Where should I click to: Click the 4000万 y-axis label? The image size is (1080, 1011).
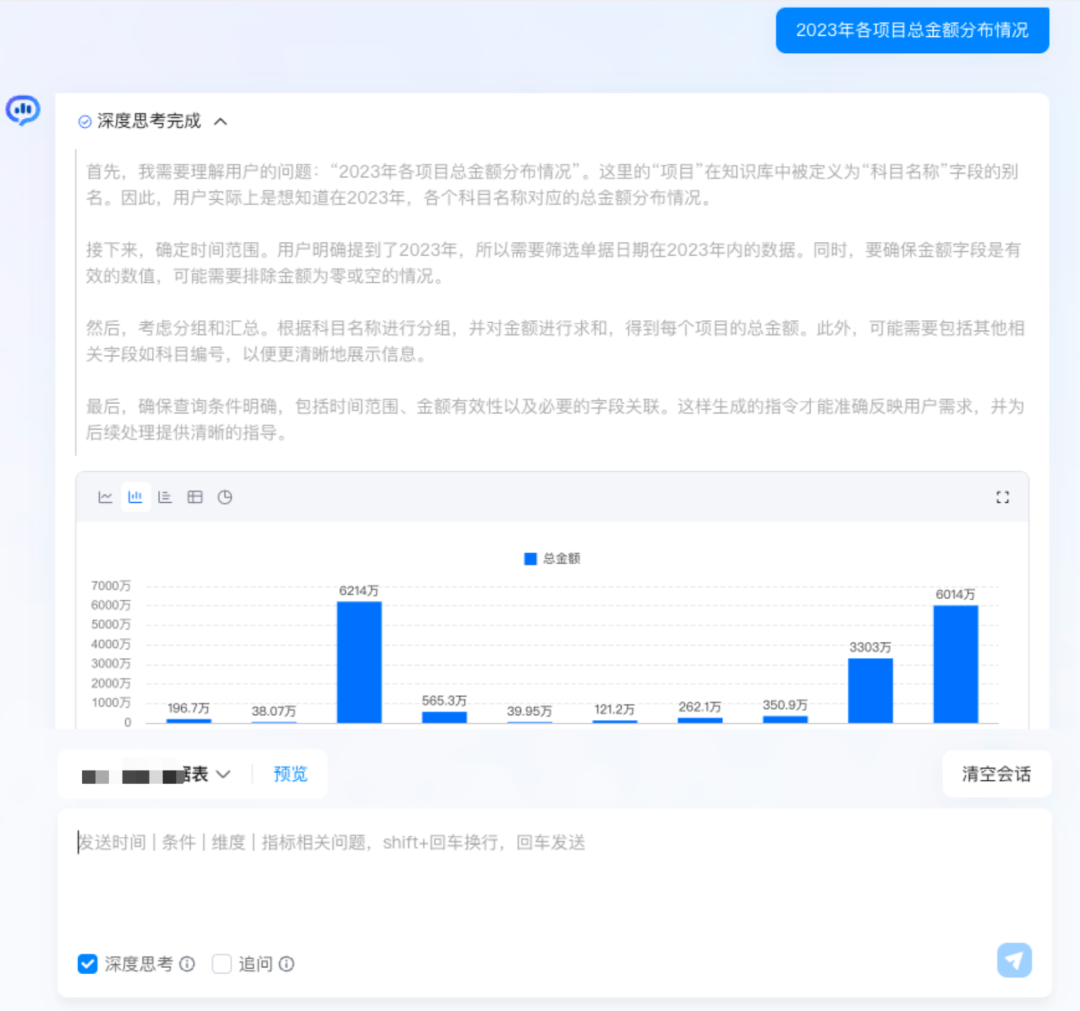point(111,644)
